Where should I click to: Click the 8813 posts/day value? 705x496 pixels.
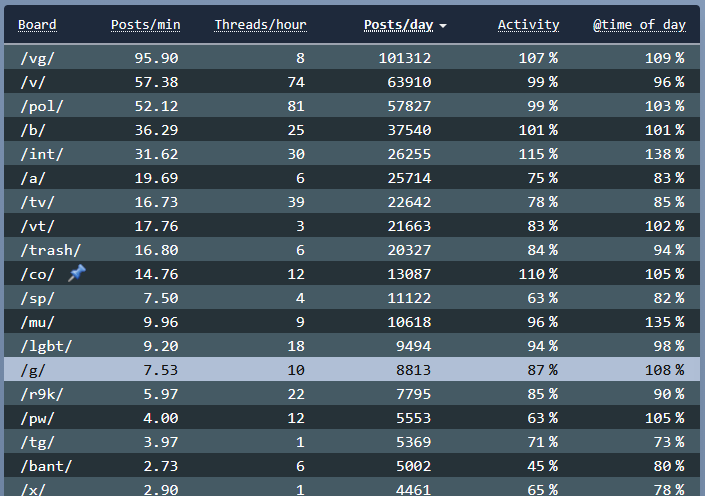[414, 371]
